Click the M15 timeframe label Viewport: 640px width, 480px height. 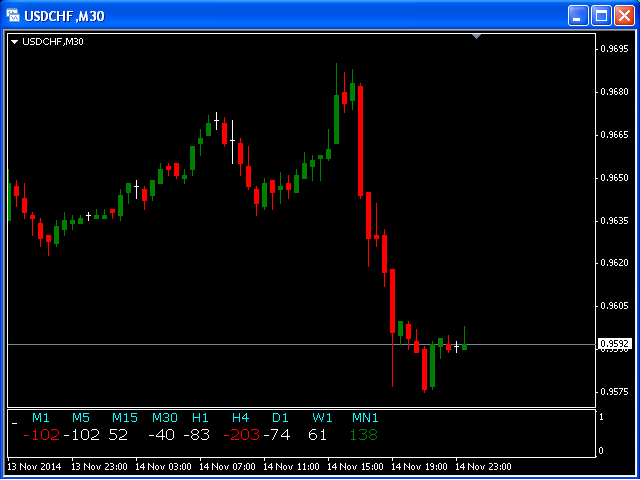pyautogui.click(x=125, y=417)
